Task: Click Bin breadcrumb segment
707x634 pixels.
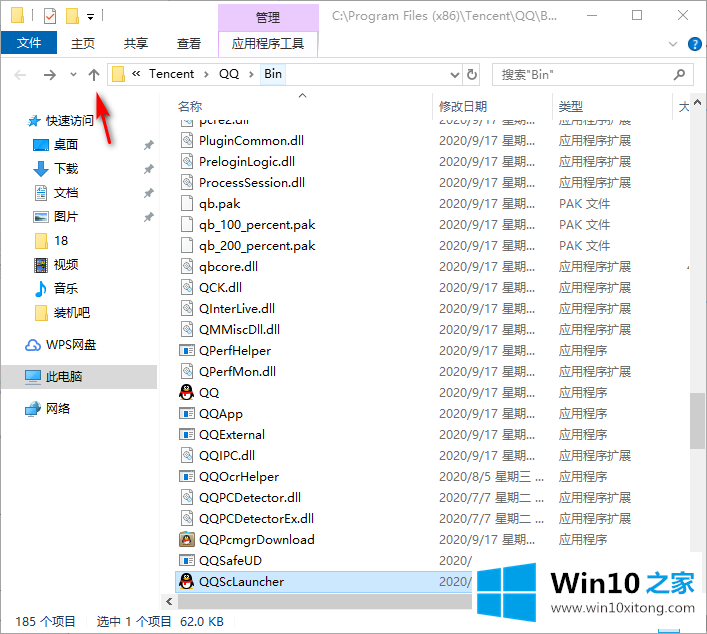Action: [273, 74]
